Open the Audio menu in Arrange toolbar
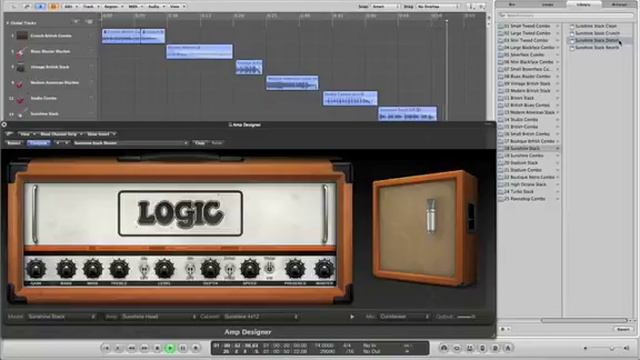This screenshot has height=360, width=640. click(156, 7)
